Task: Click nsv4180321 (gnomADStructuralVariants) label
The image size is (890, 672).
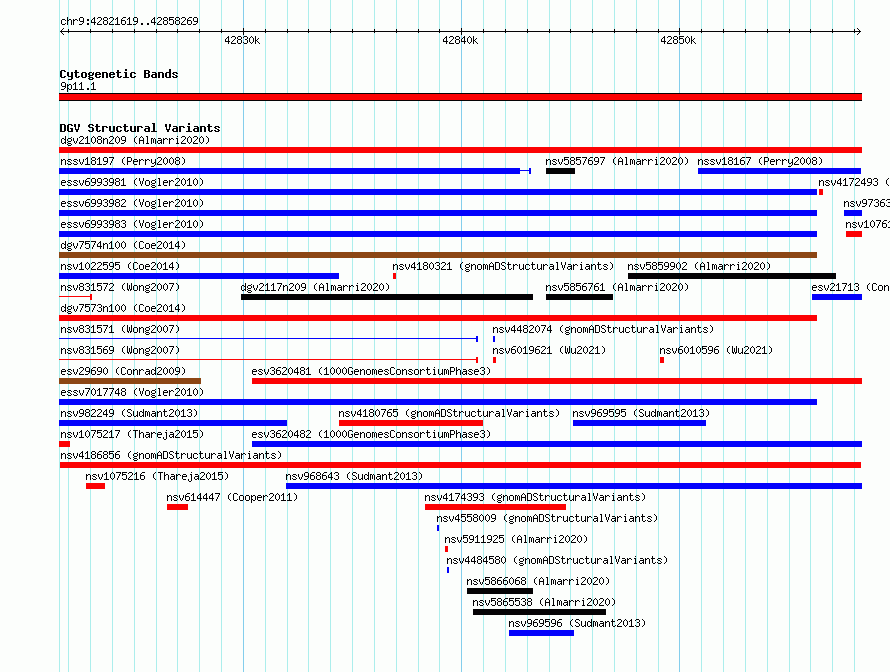Action: point(503,266)
